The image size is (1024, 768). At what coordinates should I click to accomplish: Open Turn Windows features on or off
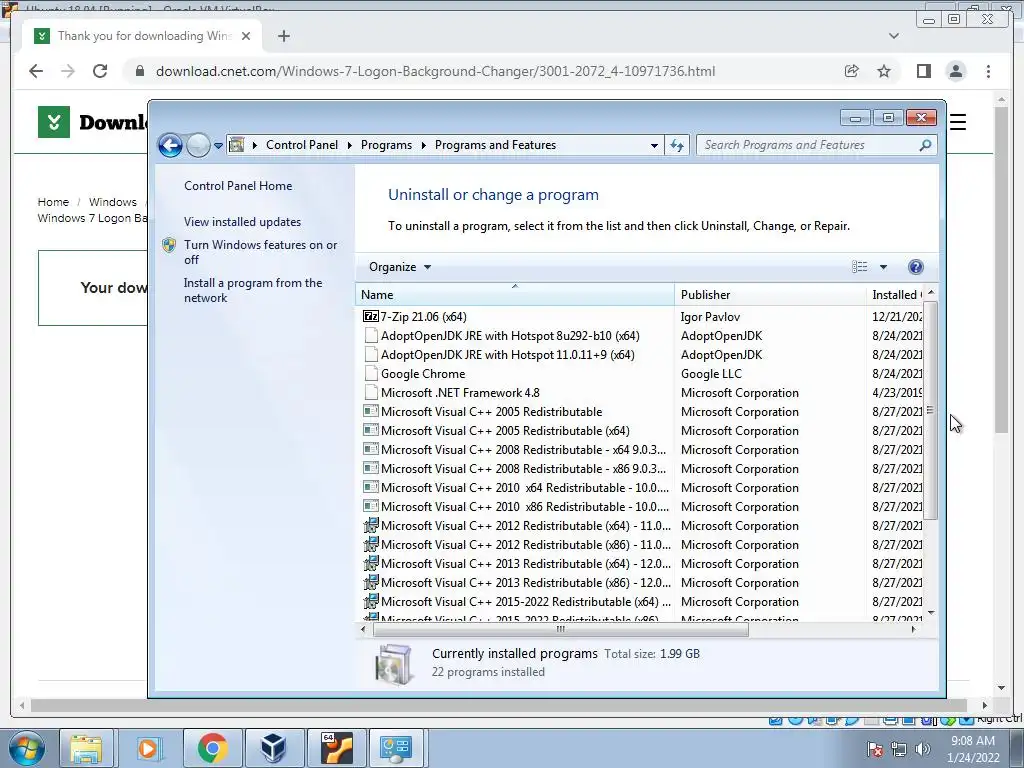[x=260, y=252]
